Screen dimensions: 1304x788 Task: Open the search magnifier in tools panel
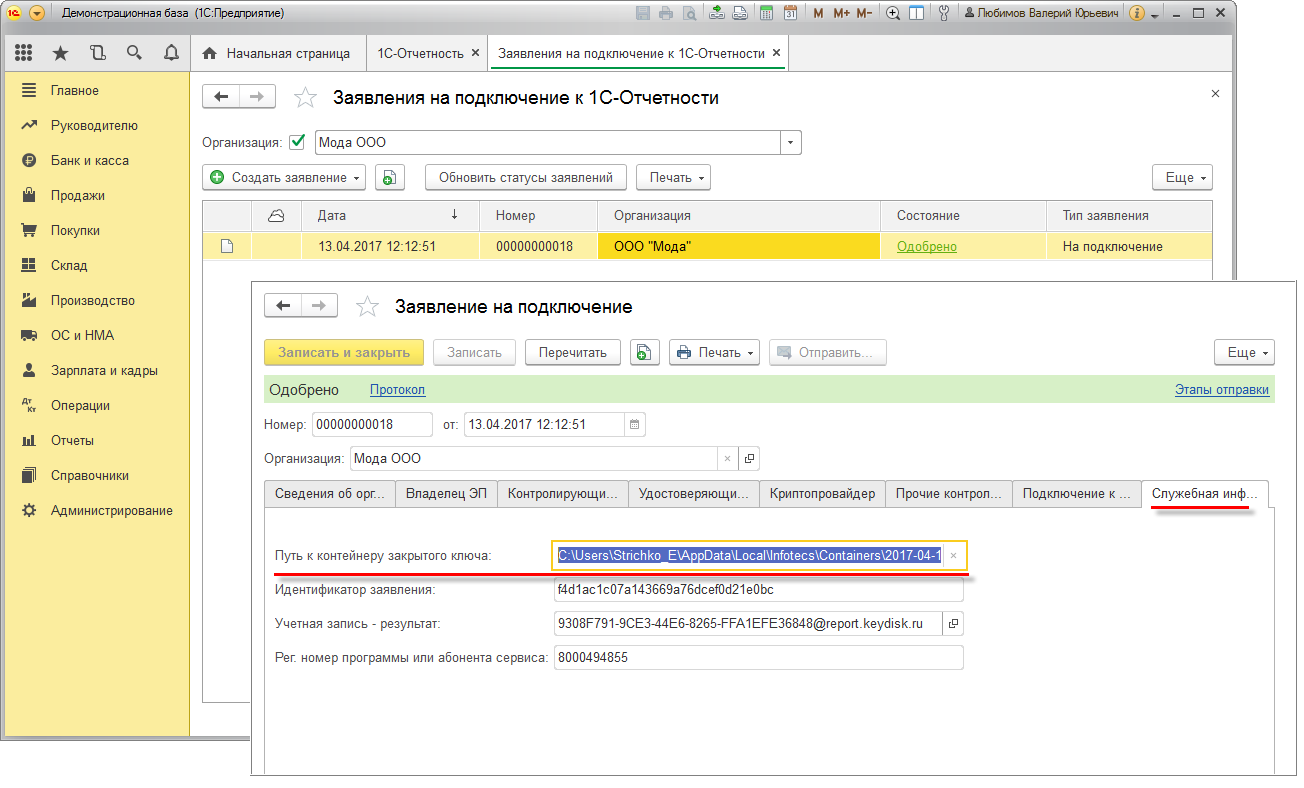click(134, 53)
